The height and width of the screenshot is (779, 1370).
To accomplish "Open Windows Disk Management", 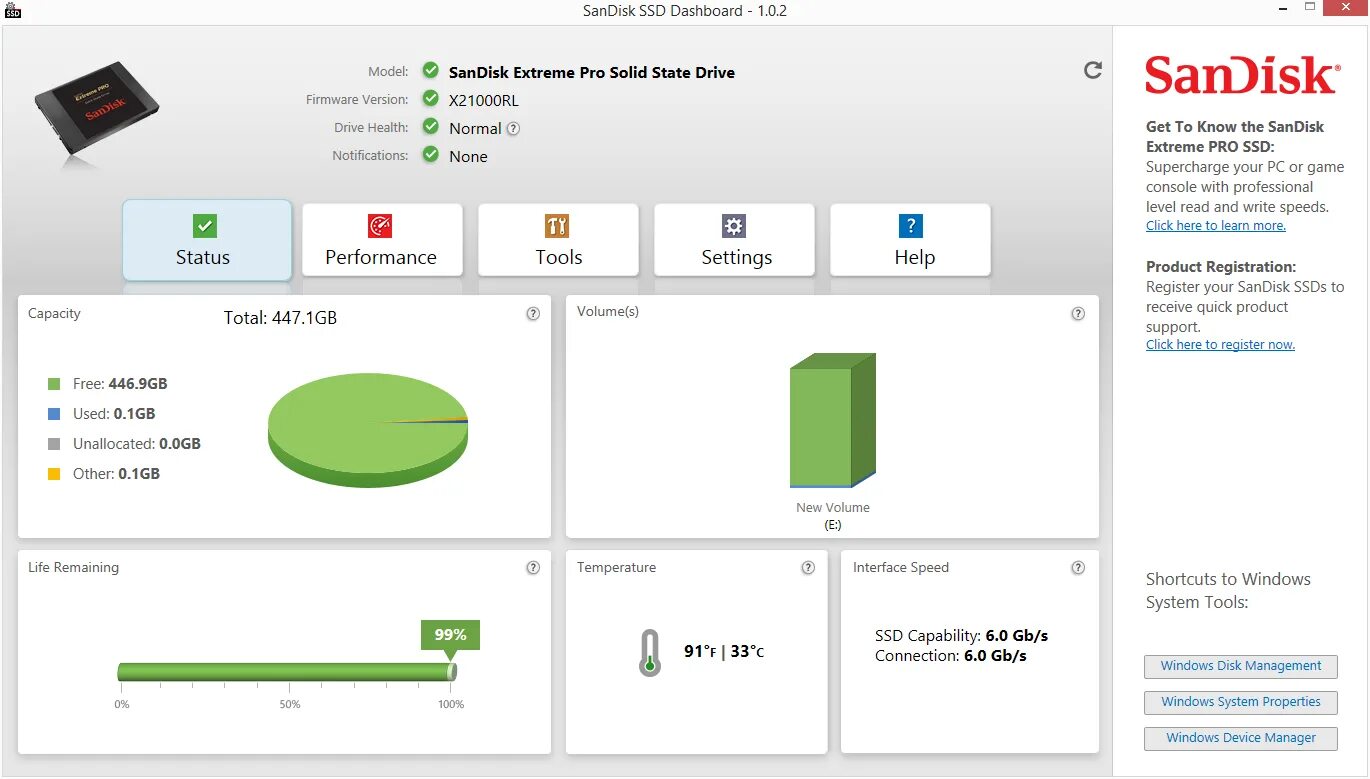I will [1241, 666].
